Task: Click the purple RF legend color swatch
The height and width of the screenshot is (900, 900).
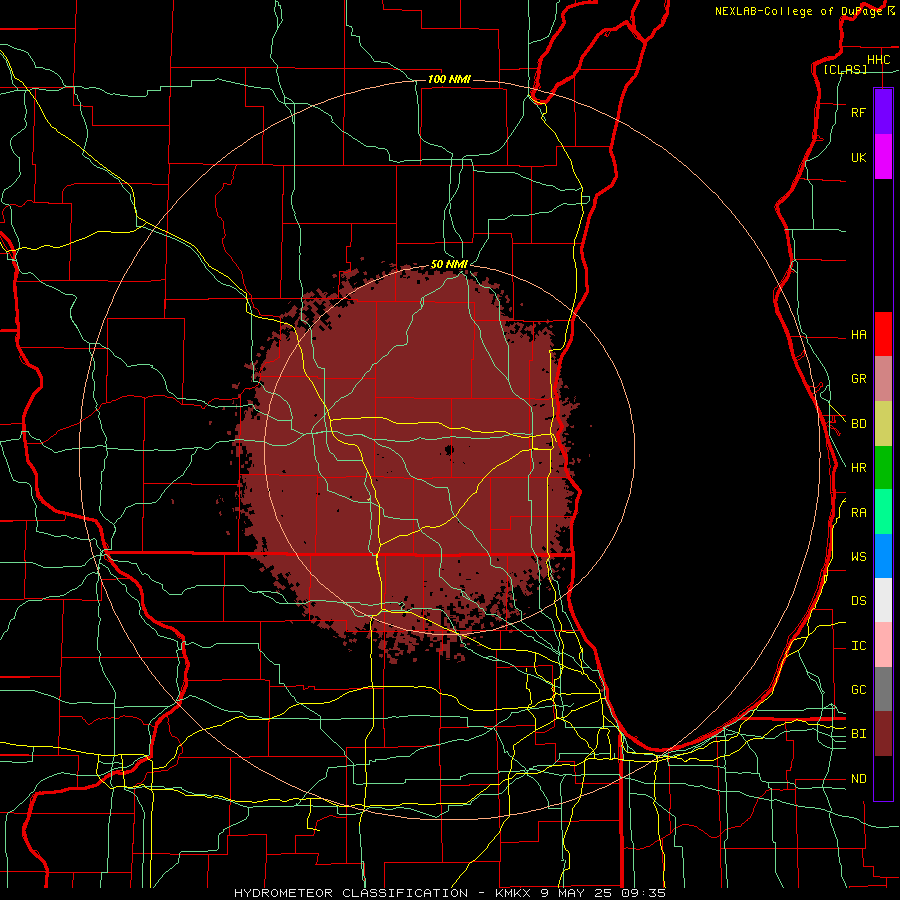Action: [883, 111]
